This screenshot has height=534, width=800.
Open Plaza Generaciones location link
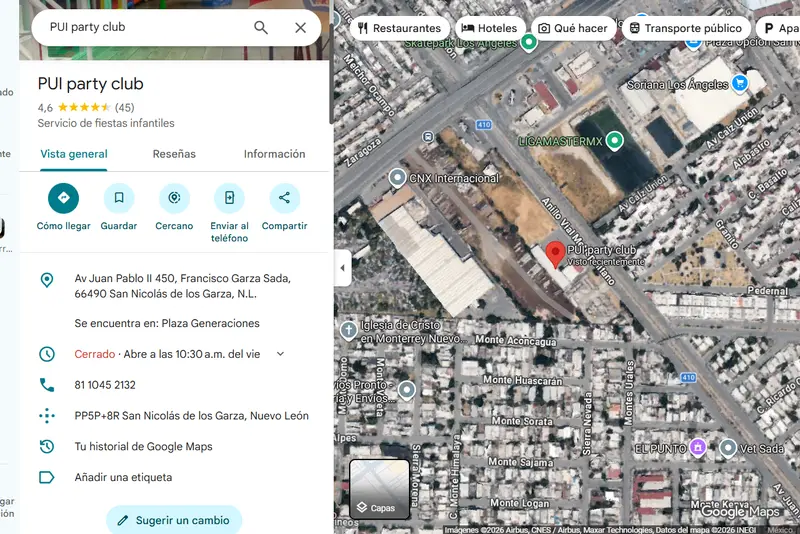tap(167, 323)
